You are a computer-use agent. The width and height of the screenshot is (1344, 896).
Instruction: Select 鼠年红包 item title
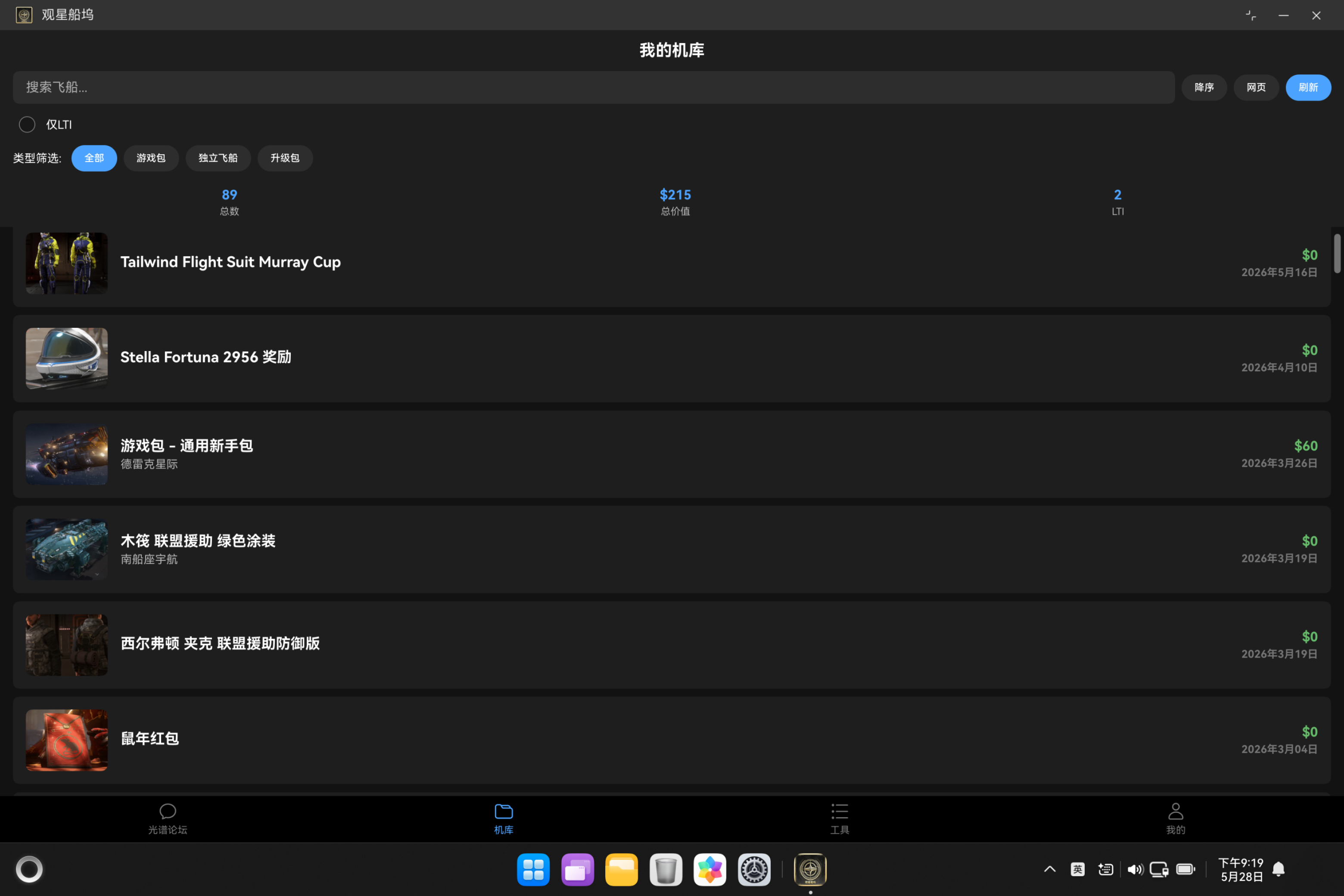[150, 739]
